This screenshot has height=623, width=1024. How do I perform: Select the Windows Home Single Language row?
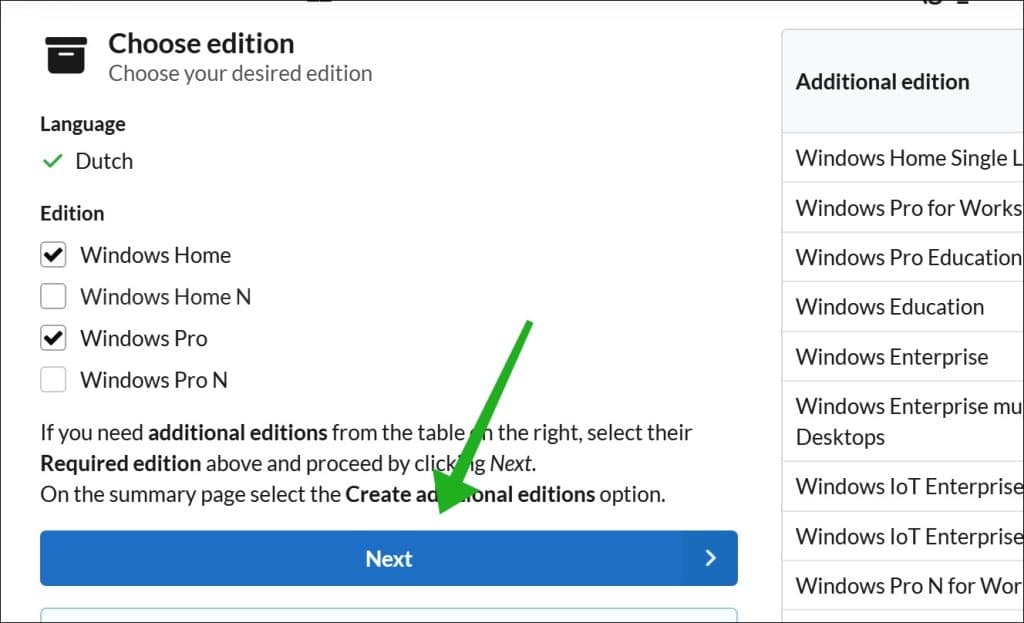[x=903, y=157]
